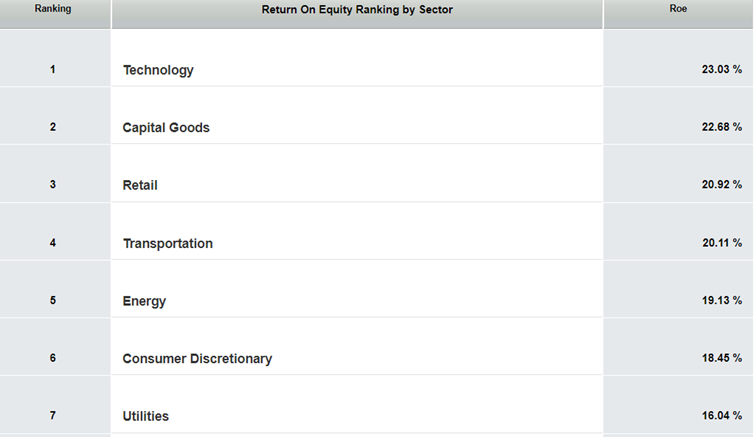Click the 19.13 % Energy Roe value

point(721,300)
